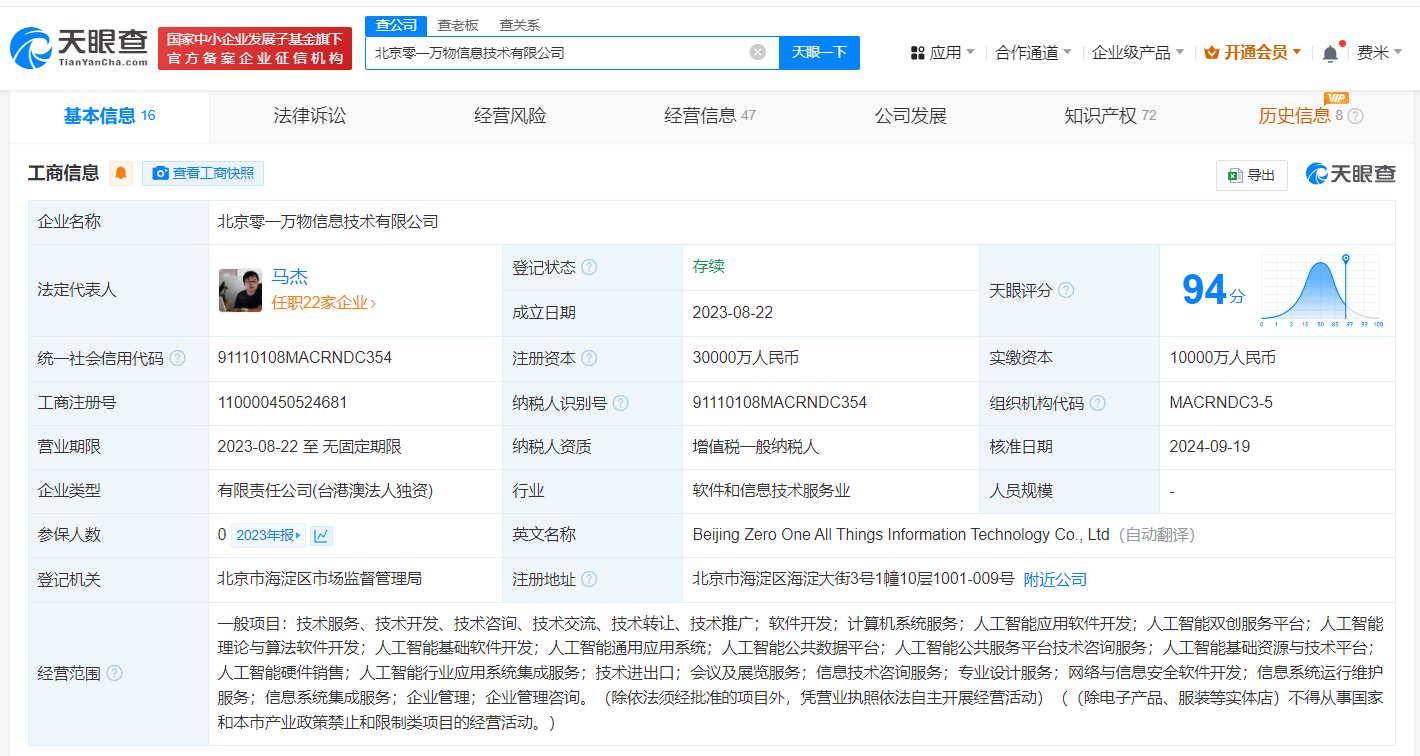Click taxpayer ID 91110108MACRNDC354 in 纳税人识别号 row
1420x756 pixels.
pyautogui.click(x=780, y=403)
